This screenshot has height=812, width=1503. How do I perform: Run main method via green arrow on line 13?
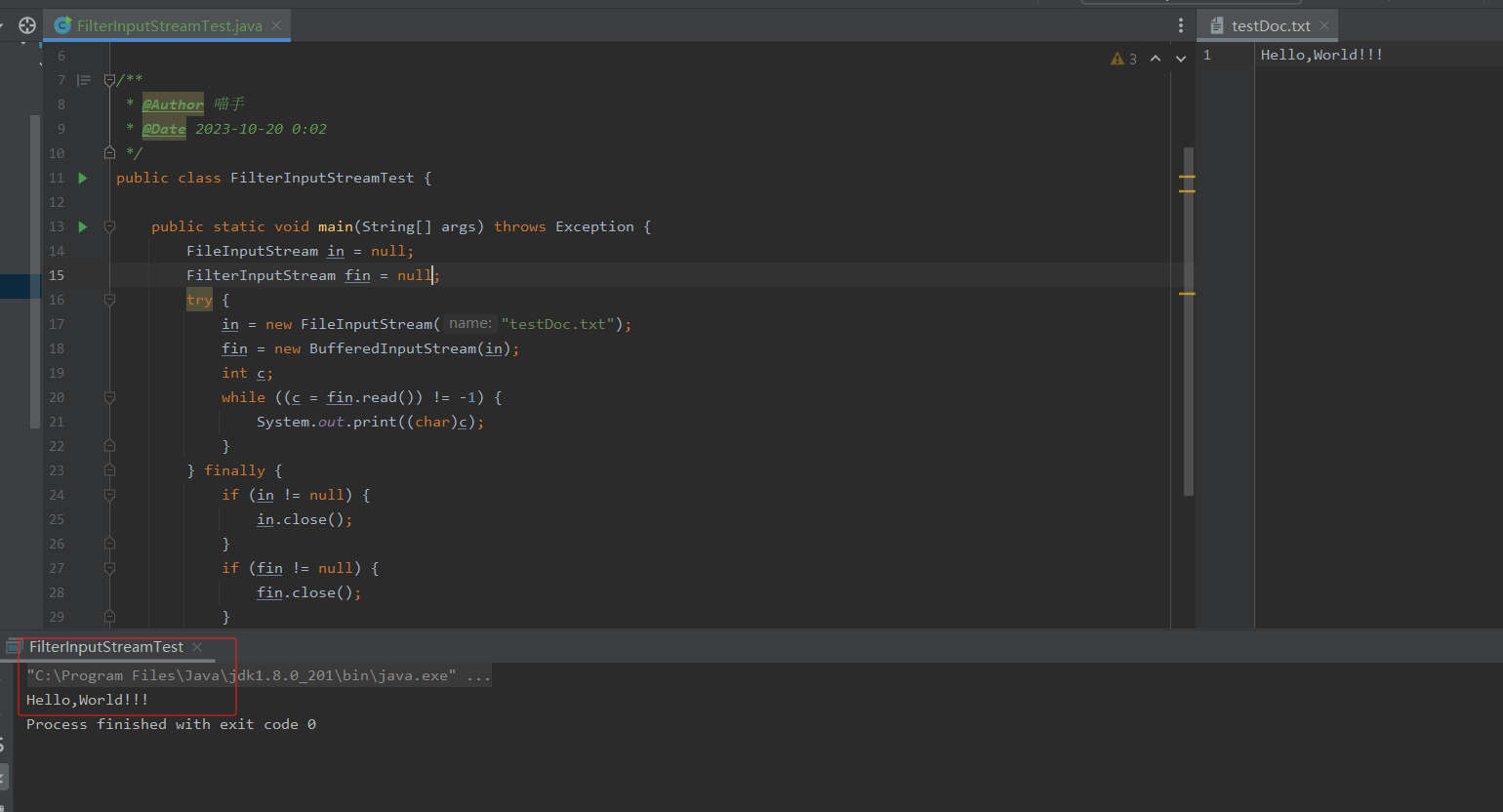(x=83, y=226)
